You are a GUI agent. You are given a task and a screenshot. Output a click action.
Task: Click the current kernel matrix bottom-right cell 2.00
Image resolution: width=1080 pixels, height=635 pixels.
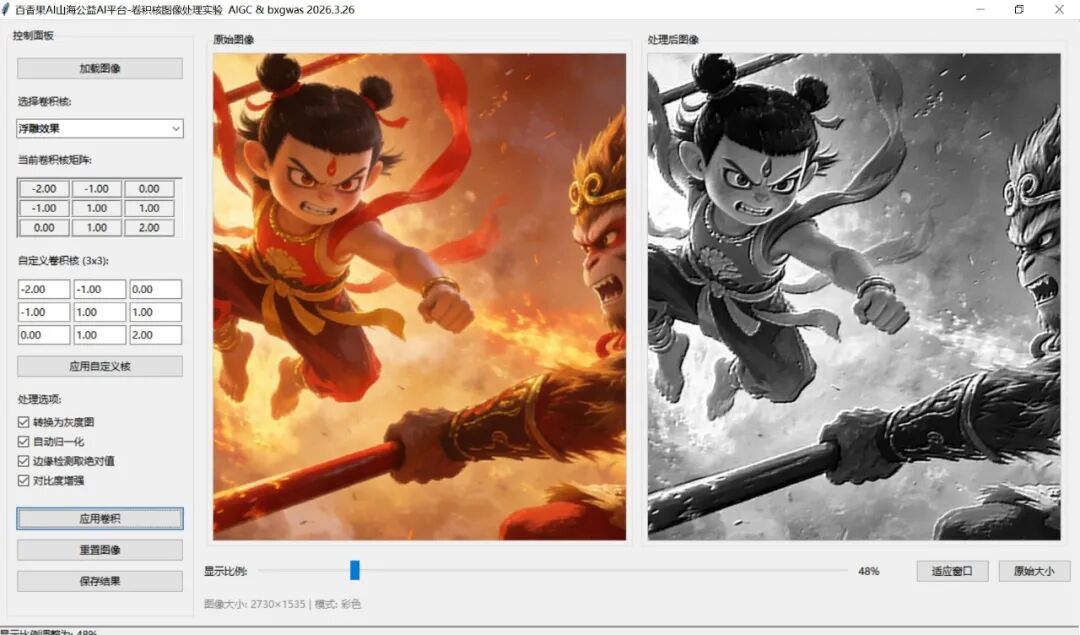149,227
